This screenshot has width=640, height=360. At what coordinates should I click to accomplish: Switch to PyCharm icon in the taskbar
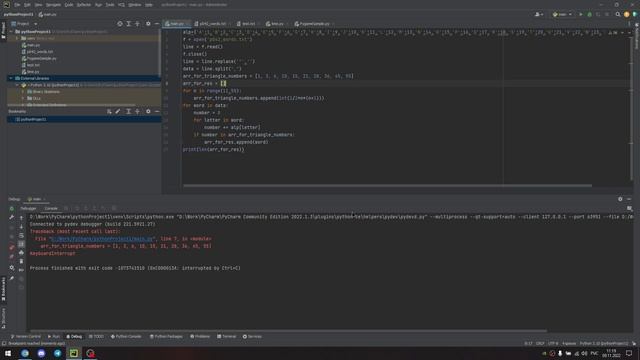[74, 353]
